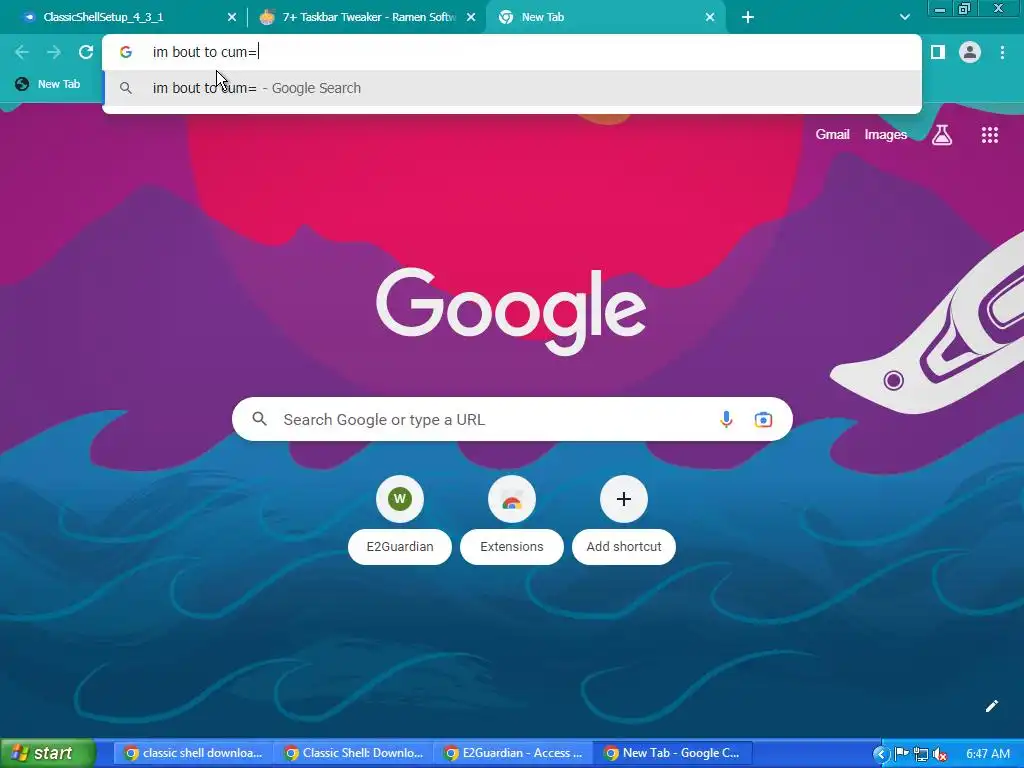This screenshot has height=768, width=1024.
Task: Open the Google apps grid
Action: [x=989, y=135]
